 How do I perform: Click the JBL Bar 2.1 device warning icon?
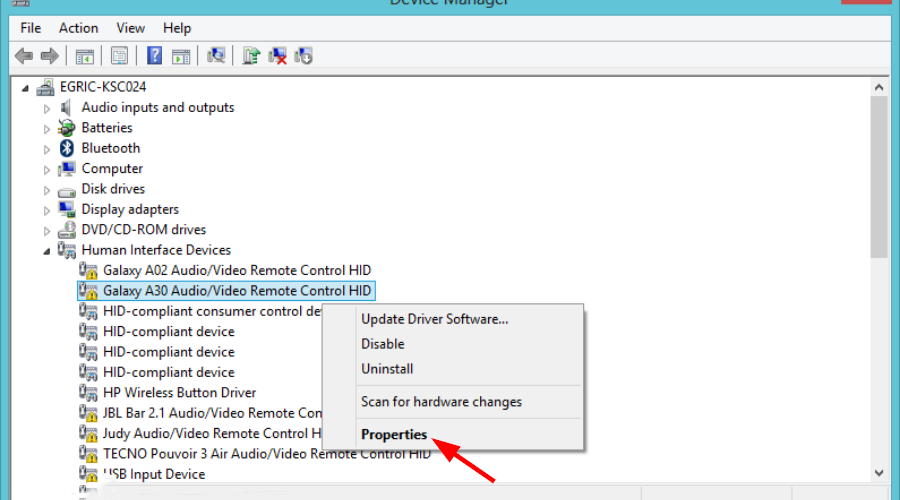coord(88,413)
